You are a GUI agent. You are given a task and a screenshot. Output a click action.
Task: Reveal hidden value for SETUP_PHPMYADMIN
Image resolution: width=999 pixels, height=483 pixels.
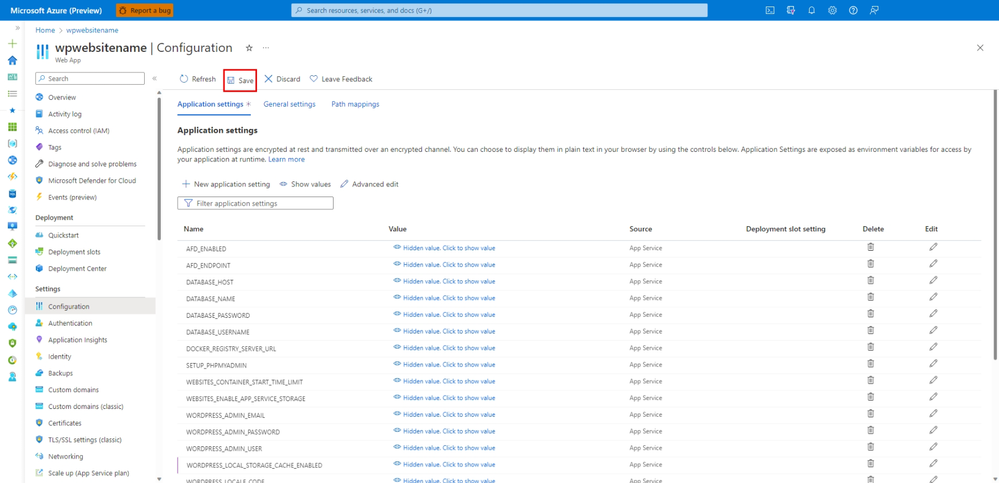click(x=444, y=364)
